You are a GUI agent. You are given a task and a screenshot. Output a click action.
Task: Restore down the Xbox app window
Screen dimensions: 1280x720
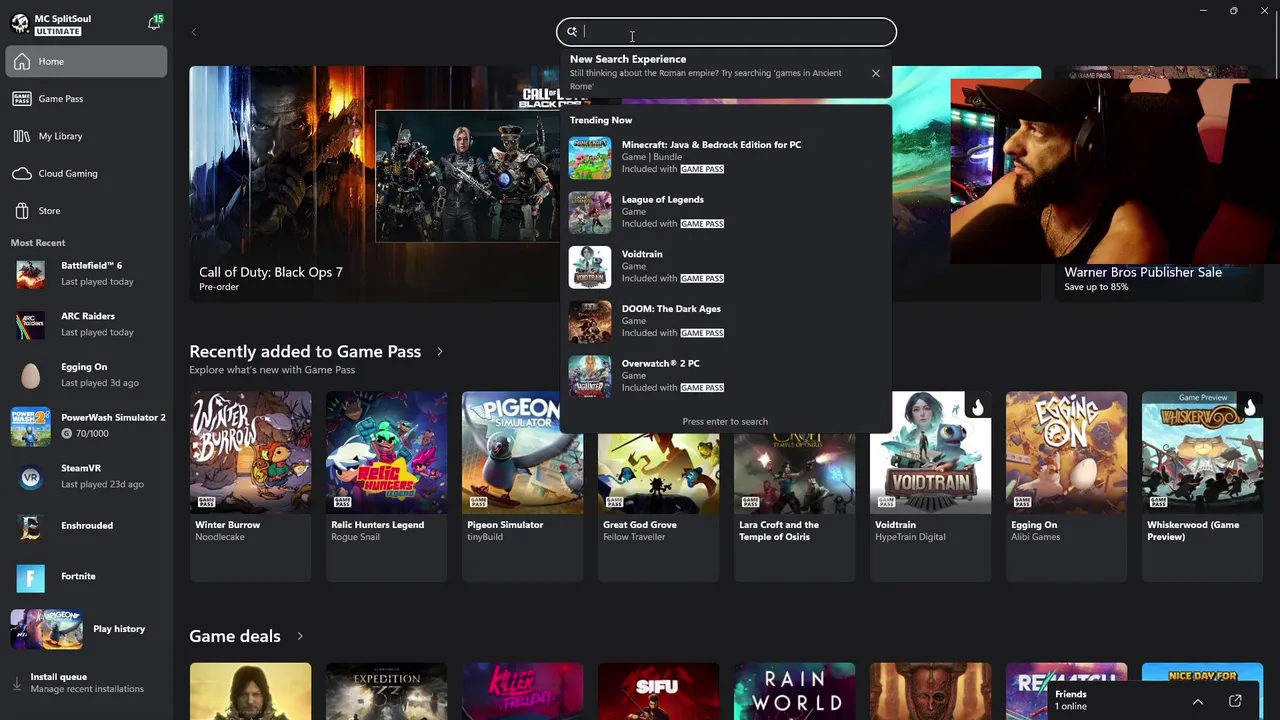pos(1234,11)
